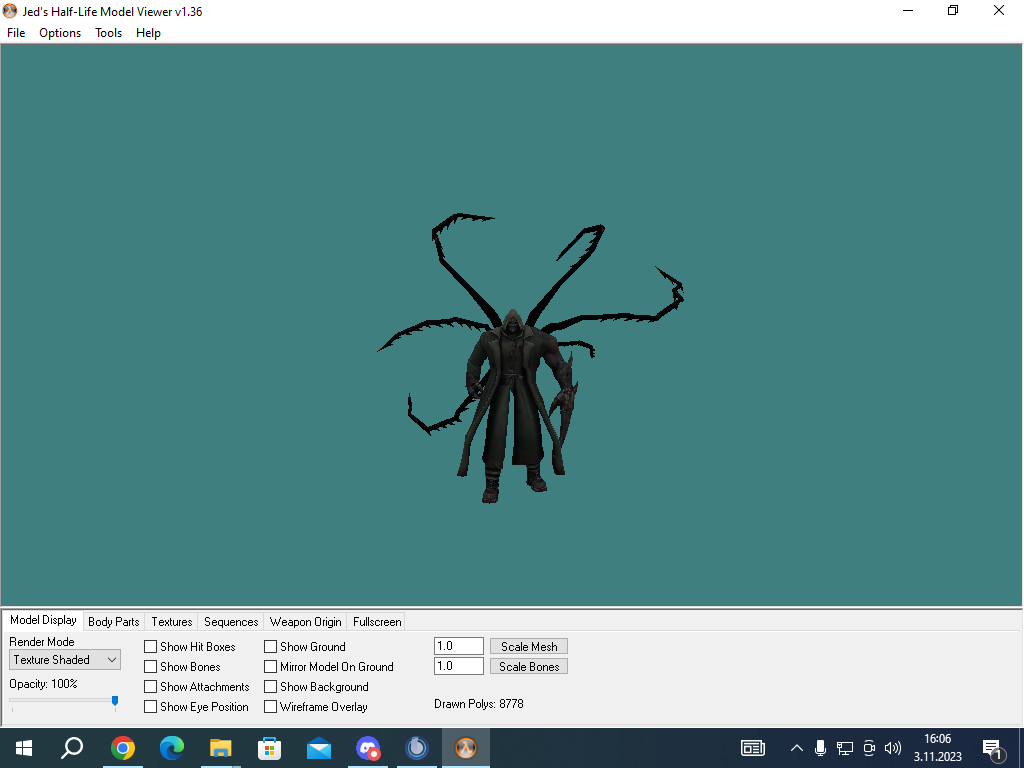Show hidden system tray icons chevron
The height and width of the screenshot is (768, 1024).
[797, 748]
